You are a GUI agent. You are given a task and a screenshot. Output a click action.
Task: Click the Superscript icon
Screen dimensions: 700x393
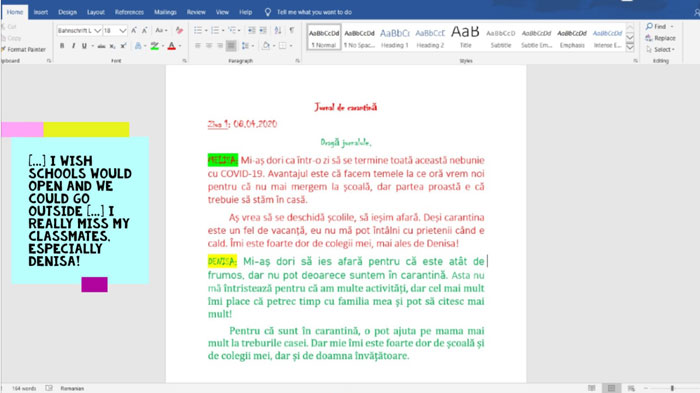click(123, 46)
